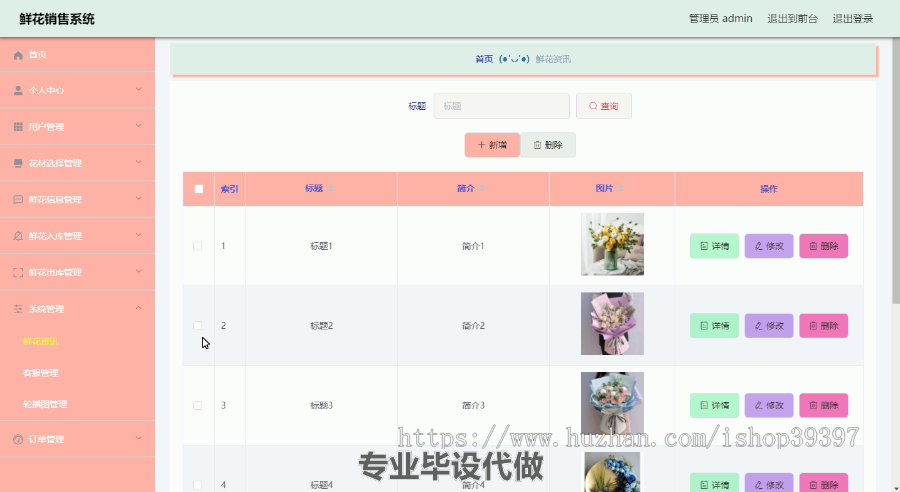Click the icon beside 花材选择管理
The height and width of the screenshot is (492, 900).
point(18,163)
